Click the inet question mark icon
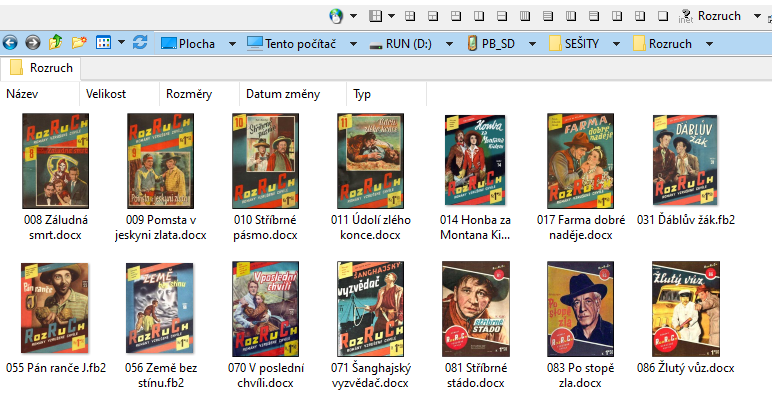Image resolution: width=772 pixels, height=402 pixels. pyautogui.click(x=686, y=15)
